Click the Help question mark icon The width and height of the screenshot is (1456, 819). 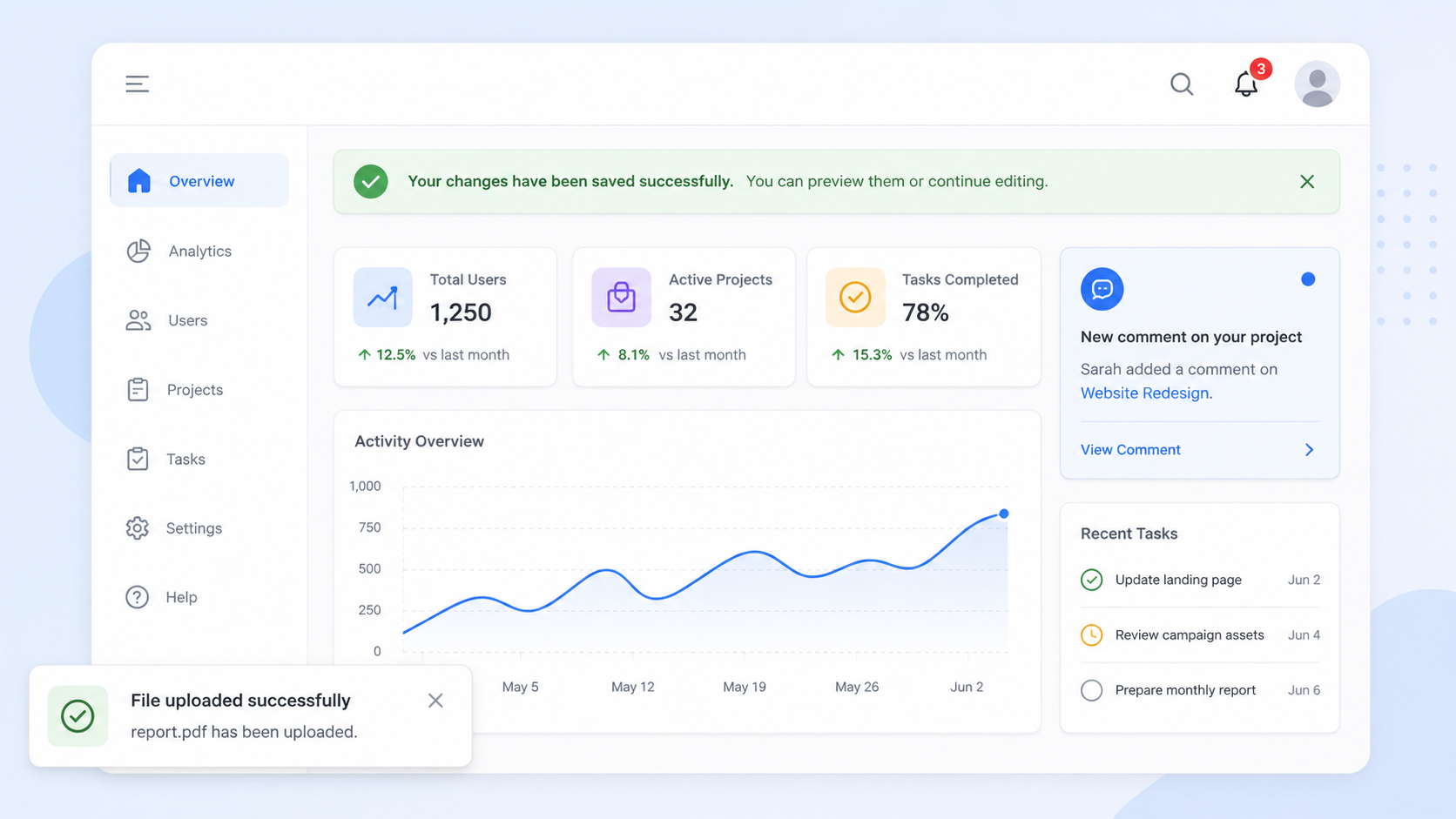tap(137, 597)
